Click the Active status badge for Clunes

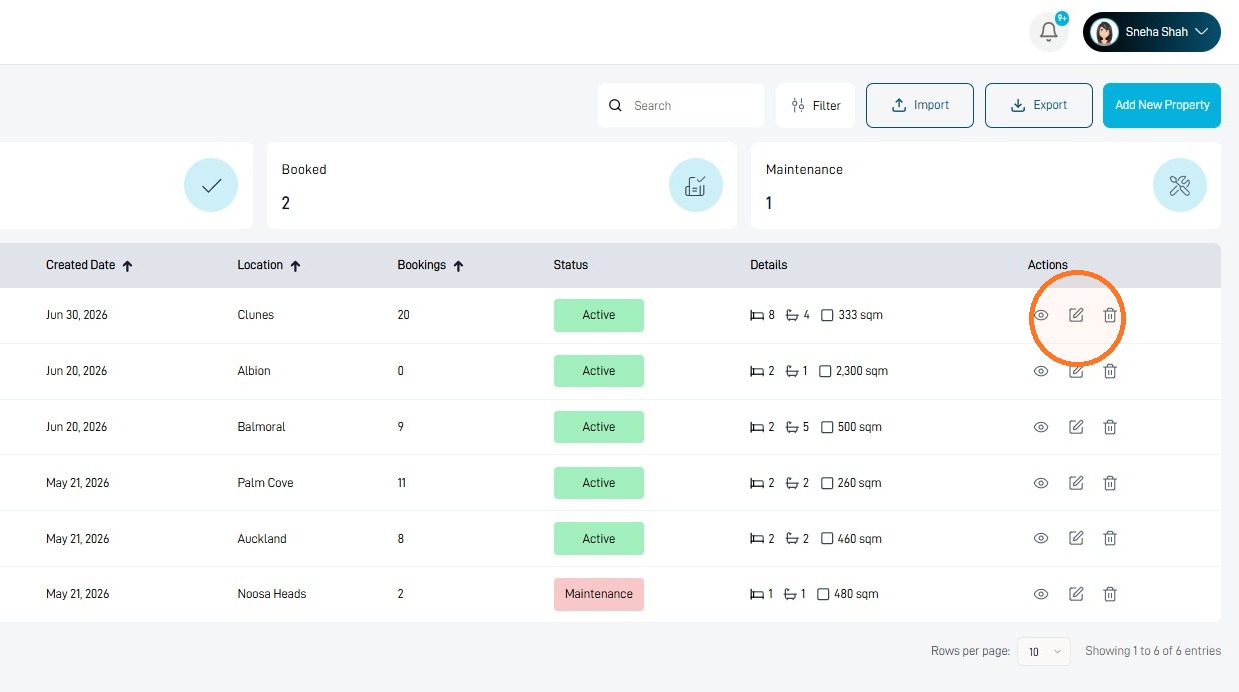599,315
